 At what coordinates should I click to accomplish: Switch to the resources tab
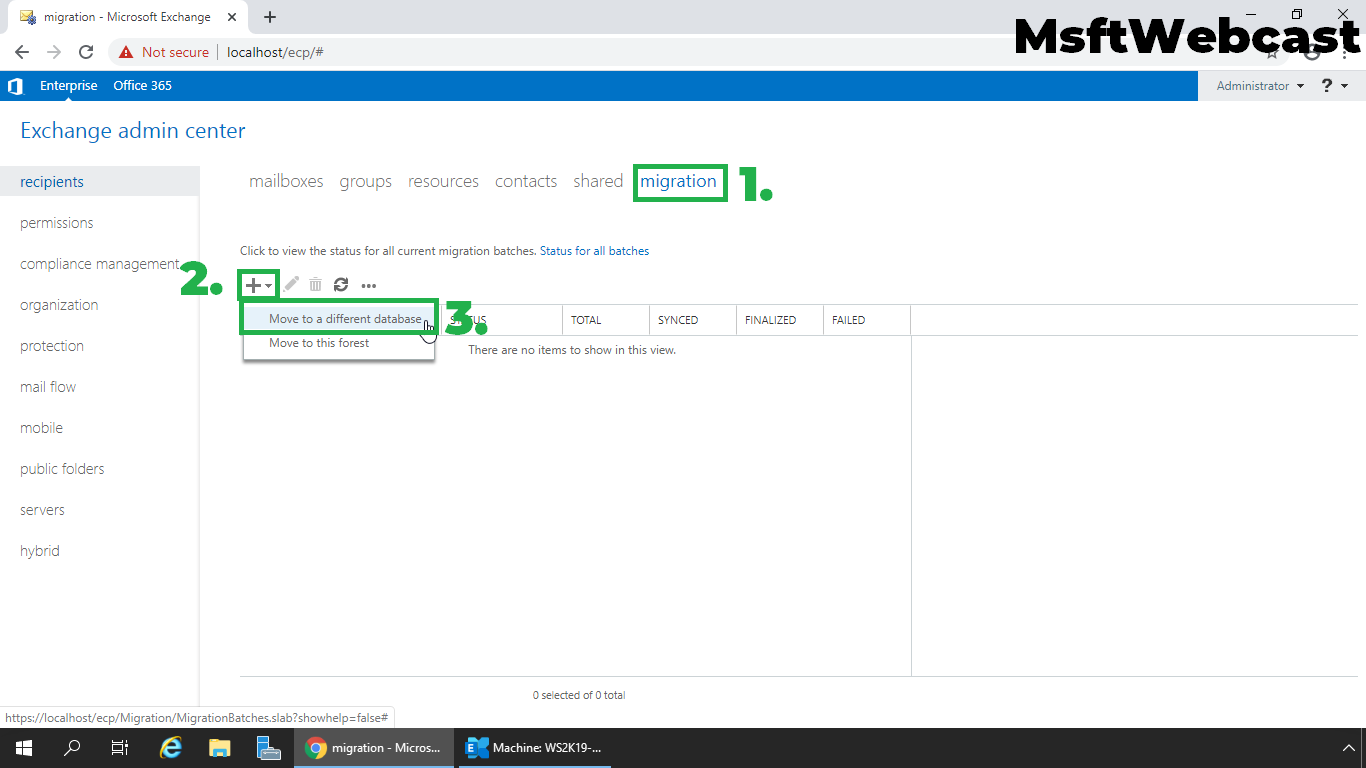443,181
